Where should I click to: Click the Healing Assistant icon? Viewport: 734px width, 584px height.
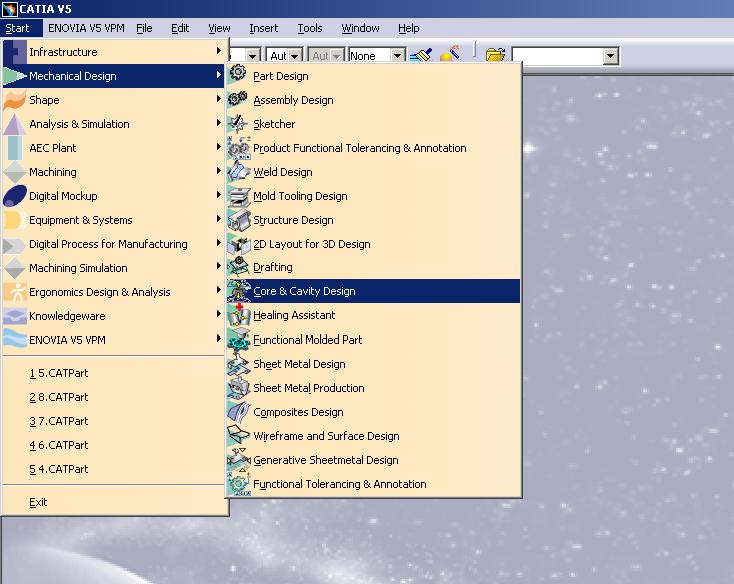click(239, 315)
